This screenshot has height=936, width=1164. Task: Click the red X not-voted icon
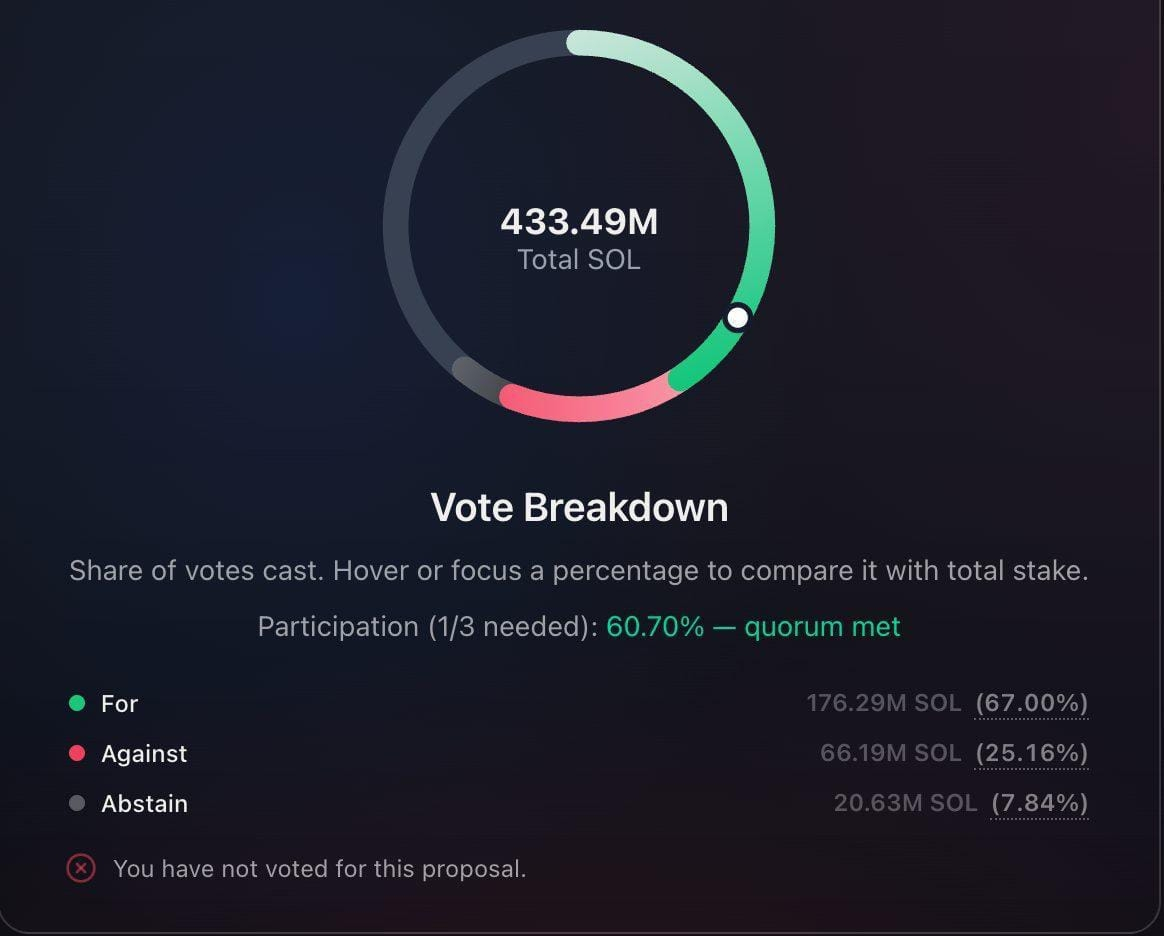[x=81, y=868]
